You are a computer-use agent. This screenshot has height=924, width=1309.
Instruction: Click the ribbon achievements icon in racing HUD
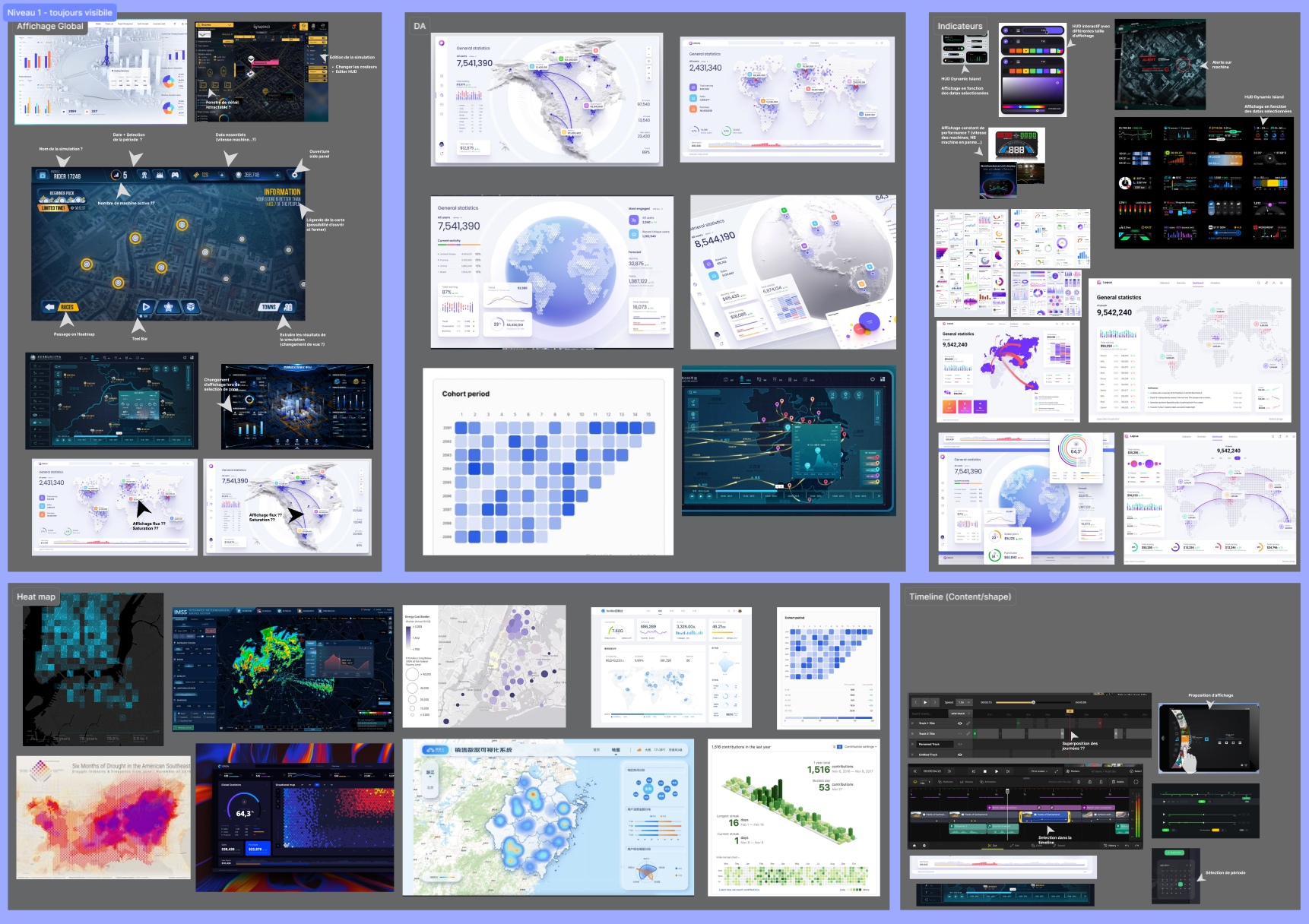click(144, 175)
